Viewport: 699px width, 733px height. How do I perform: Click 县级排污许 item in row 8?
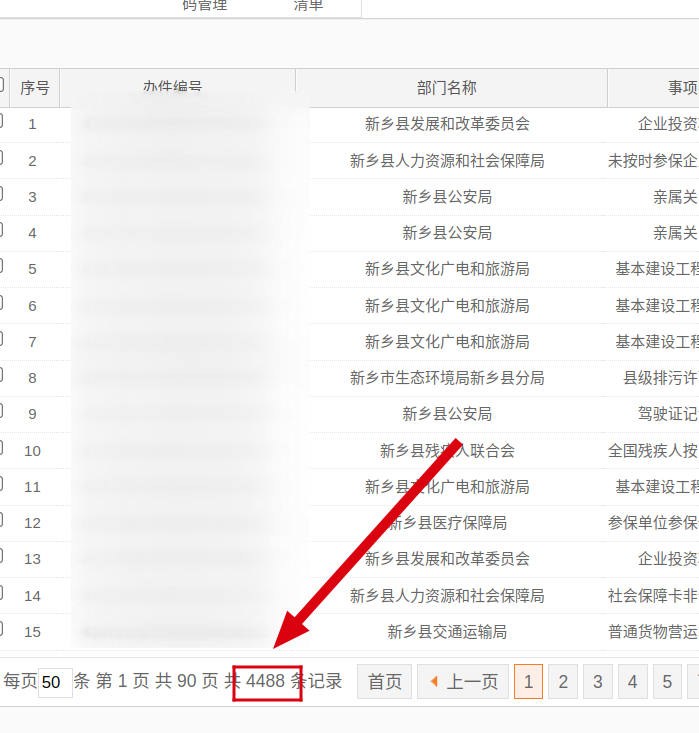tap(661, 378)
